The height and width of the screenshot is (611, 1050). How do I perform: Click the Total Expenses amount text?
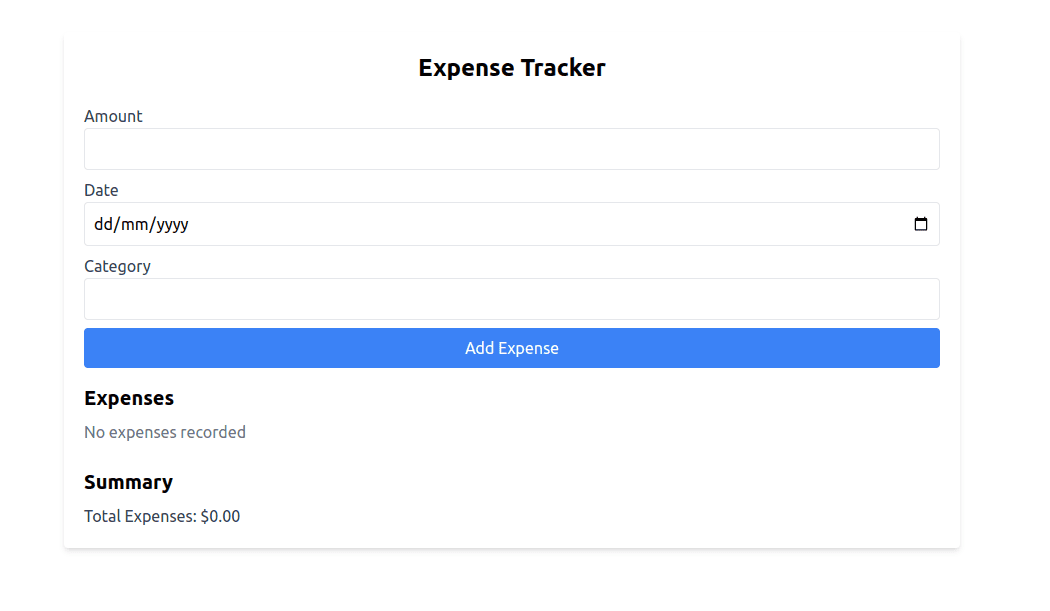click(162, 516)
